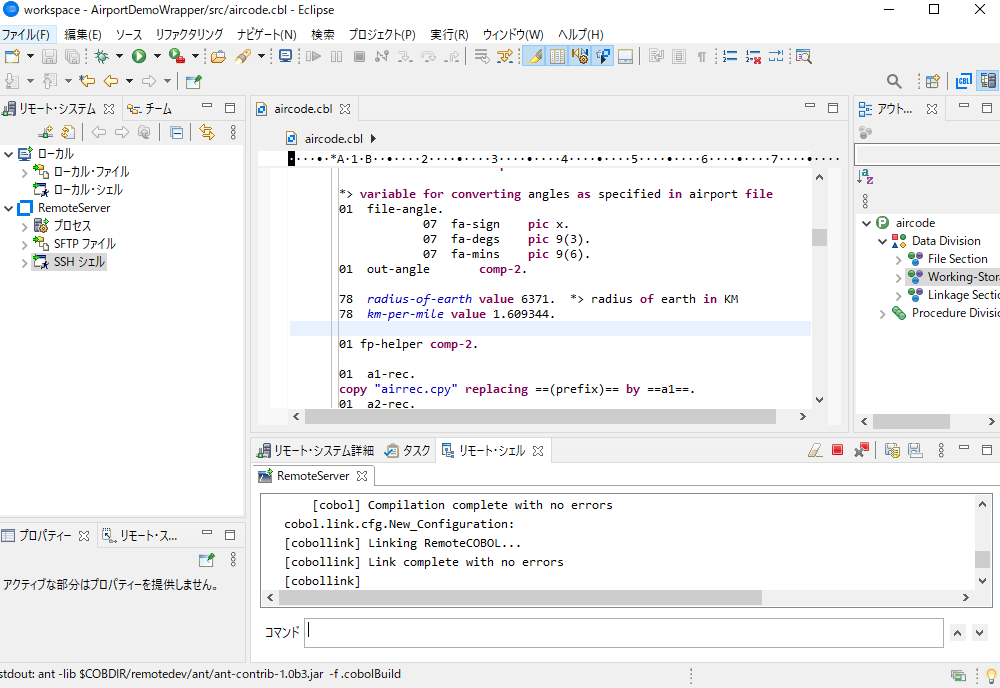Click the clear console eraser icon

(814, 450)
